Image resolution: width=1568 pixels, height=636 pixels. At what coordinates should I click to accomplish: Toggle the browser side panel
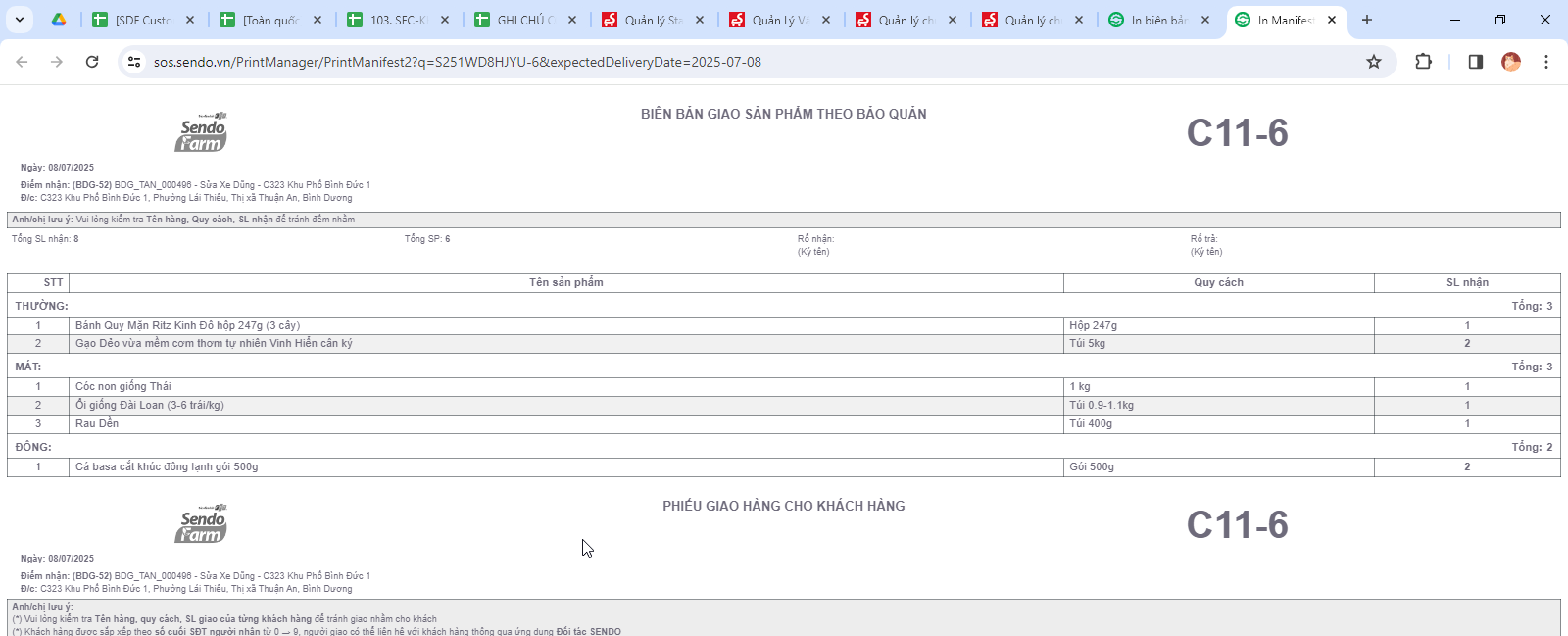point(1476,62)
